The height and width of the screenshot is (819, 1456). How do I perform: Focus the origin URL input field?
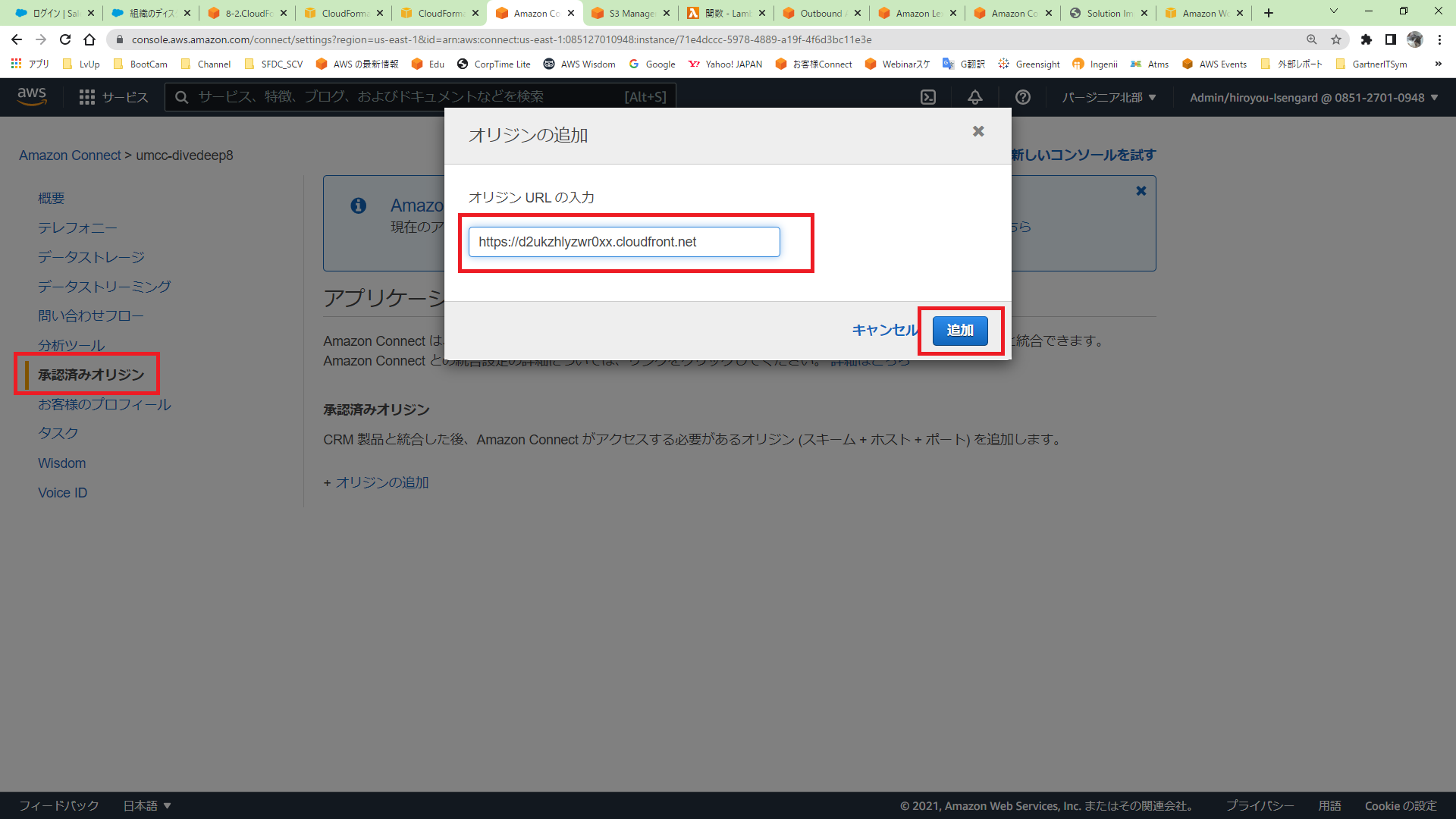(x=623, y=242)
